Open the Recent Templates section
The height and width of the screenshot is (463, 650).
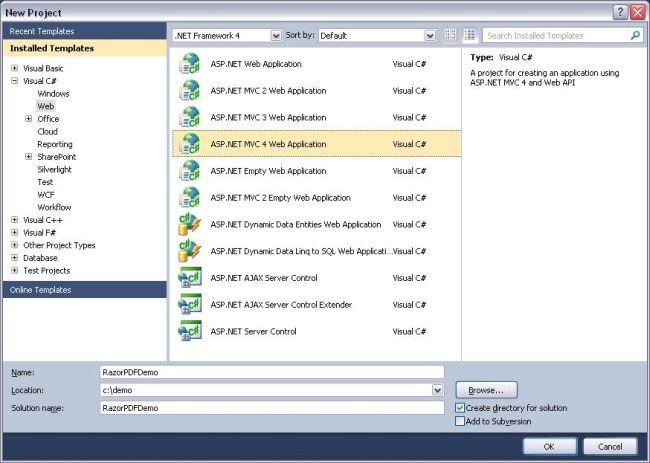point(85,31)
